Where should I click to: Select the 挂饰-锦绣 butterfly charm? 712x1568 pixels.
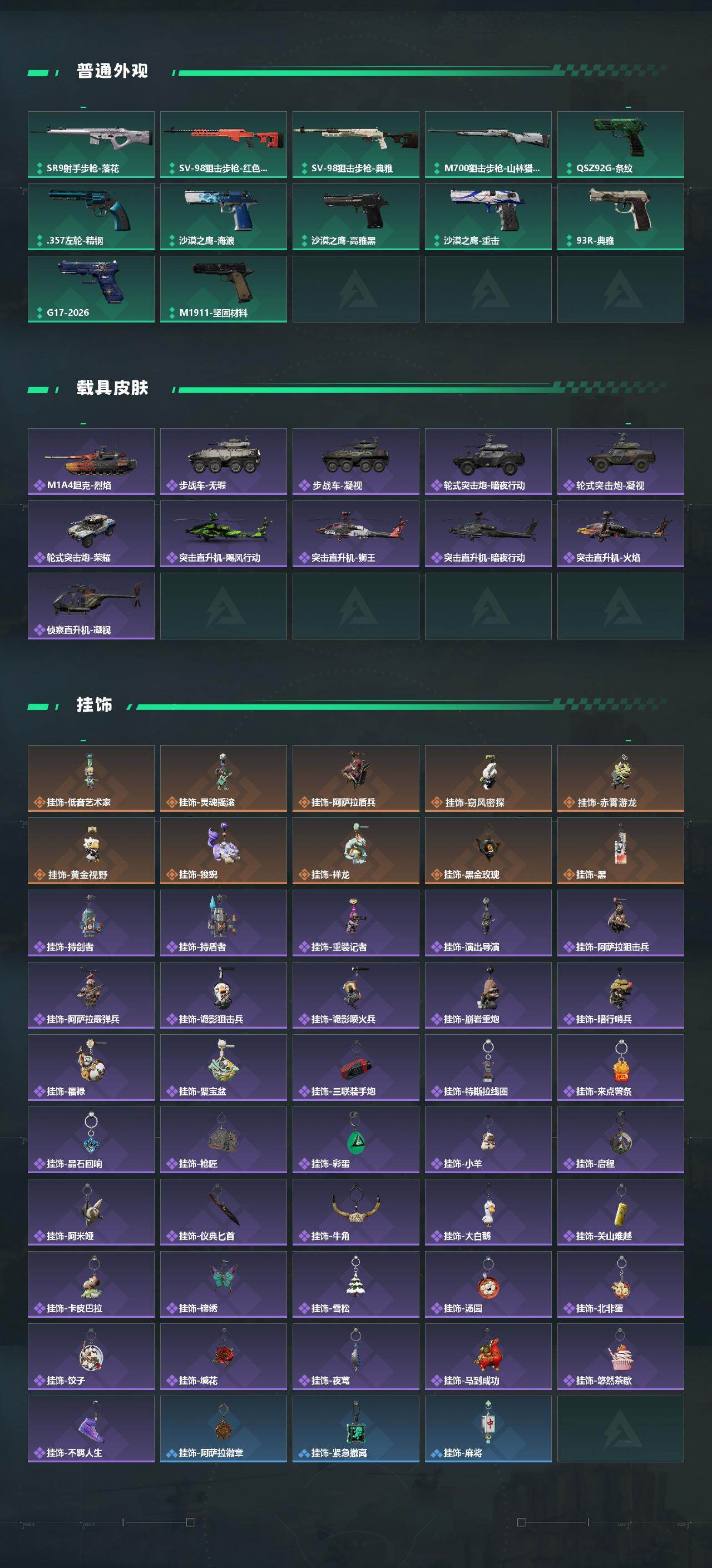tap(224, 1285)
